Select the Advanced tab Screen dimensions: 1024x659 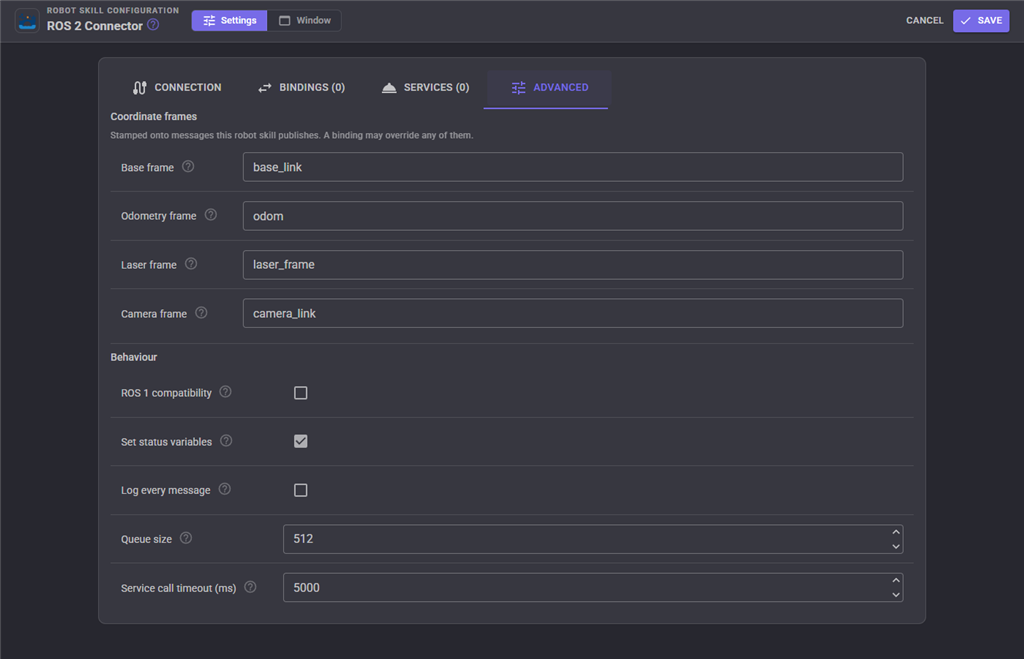click(x=549, y=88)
